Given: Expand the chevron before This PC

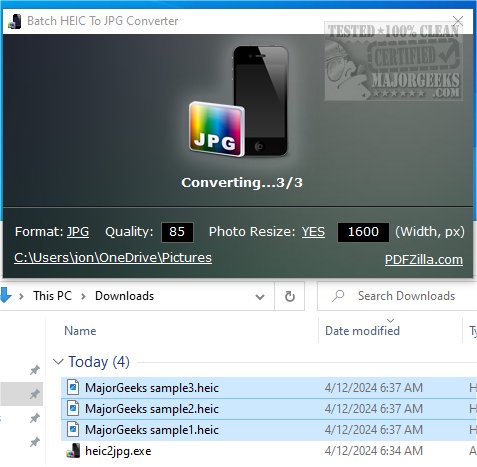Looking at the screenshot, I should tap(21, 296).
